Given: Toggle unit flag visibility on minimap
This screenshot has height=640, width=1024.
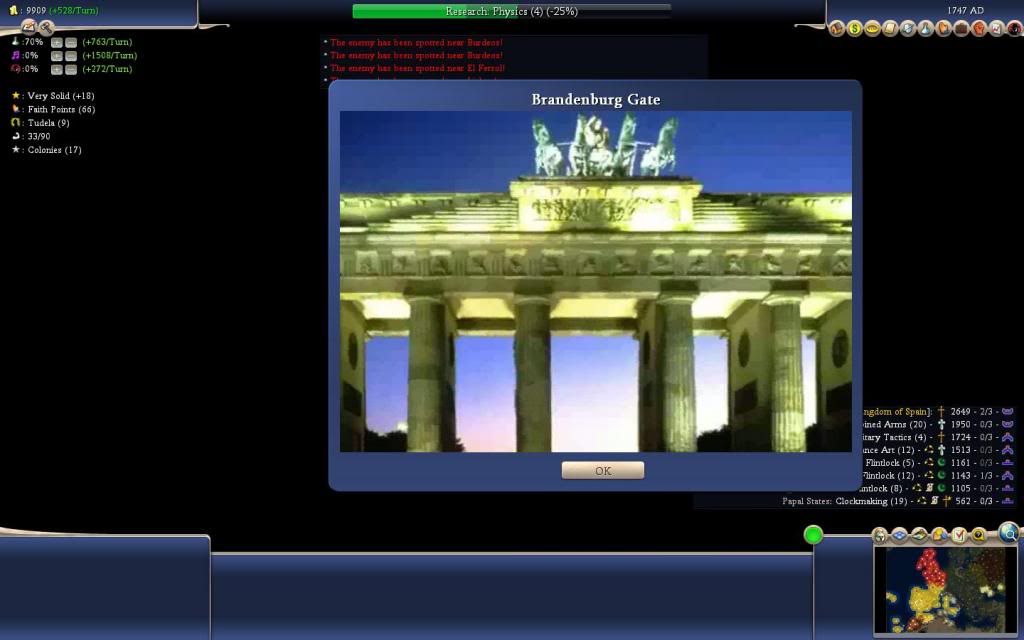Looking at the screenshot, I should 920,534.
